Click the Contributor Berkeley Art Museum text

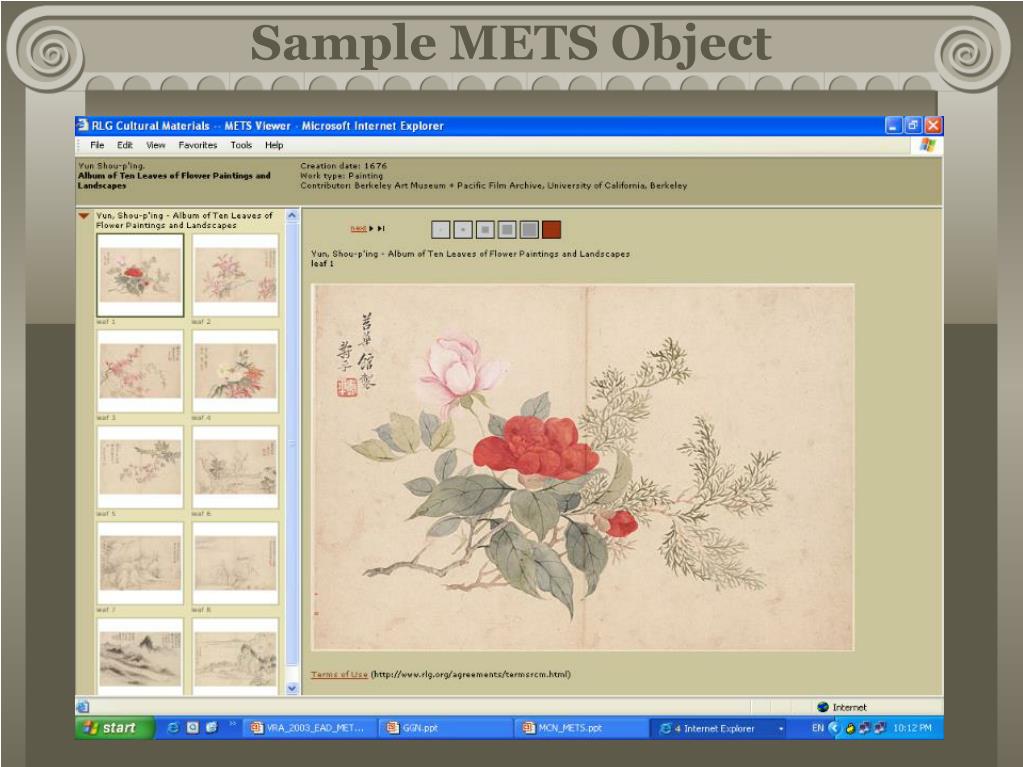493,185
